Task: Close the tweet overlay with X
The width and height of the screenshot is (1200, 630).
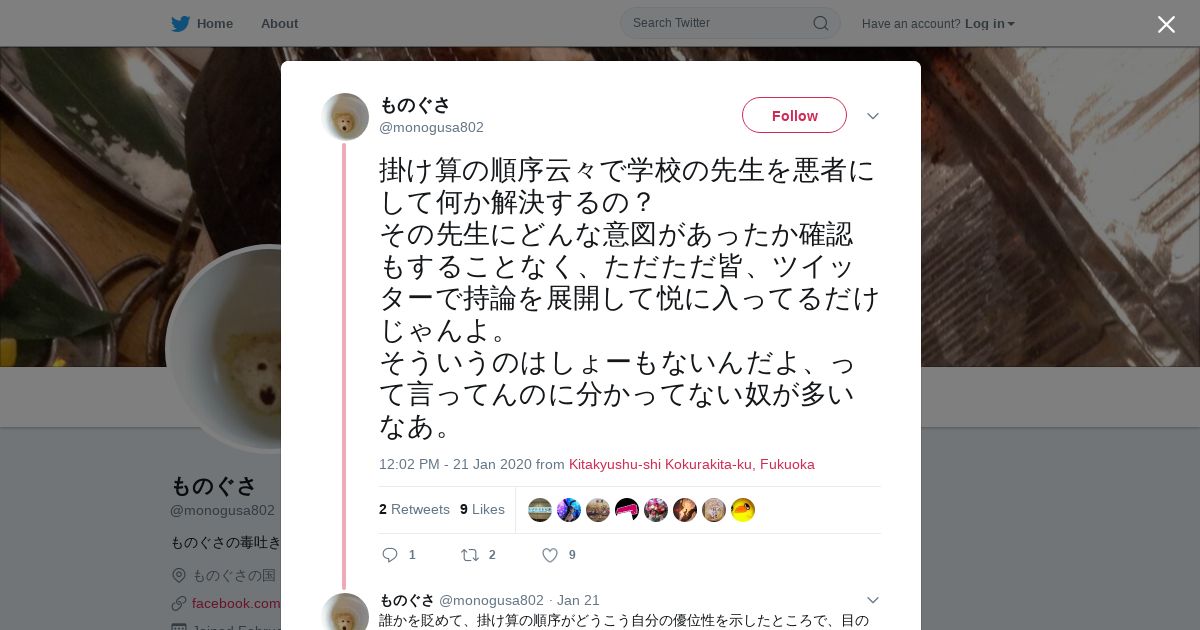Action: coord(1166,24)
